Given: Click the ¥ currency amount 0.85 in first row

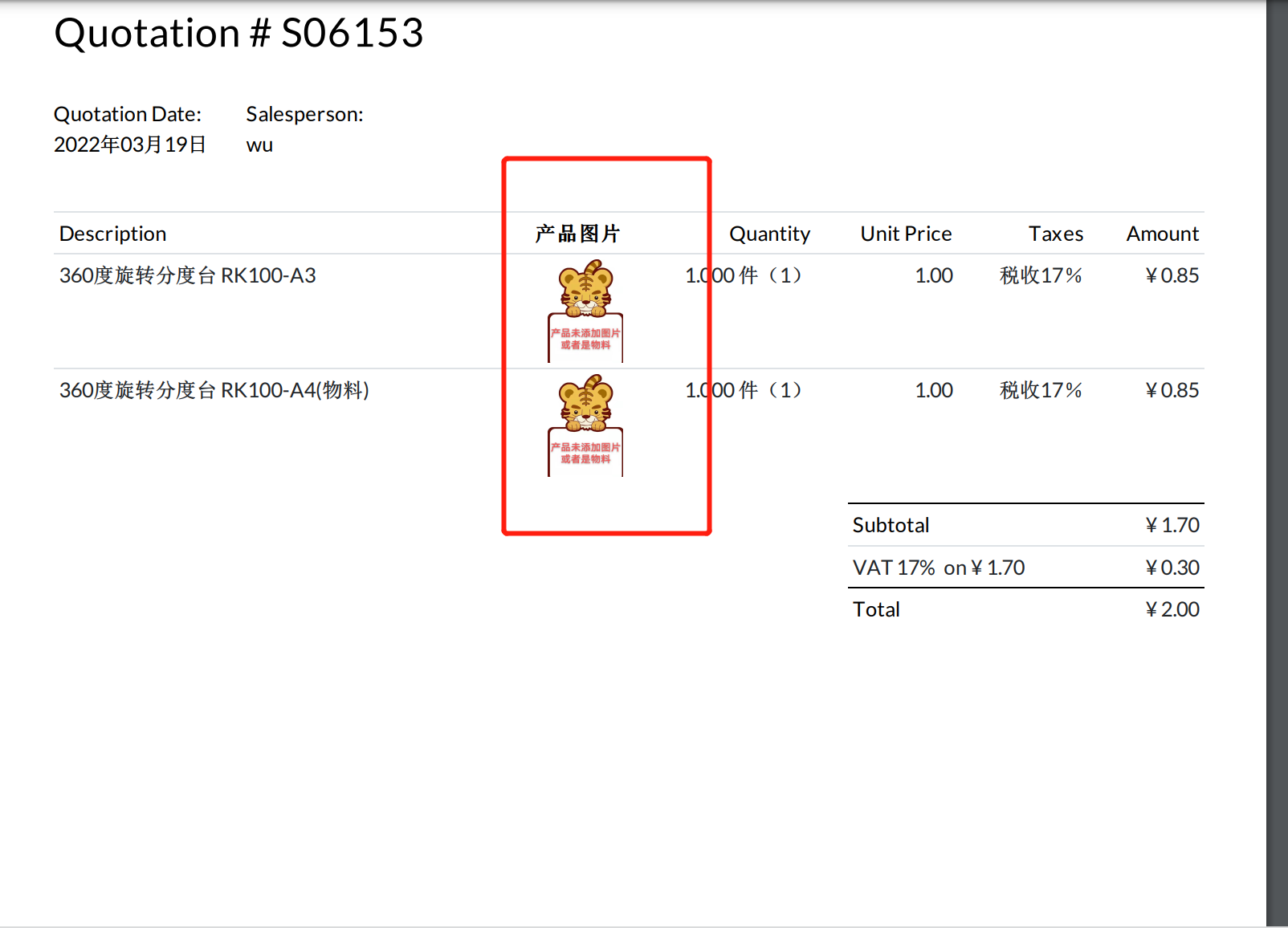Looking at the screenshot, I should (1172, 275).
